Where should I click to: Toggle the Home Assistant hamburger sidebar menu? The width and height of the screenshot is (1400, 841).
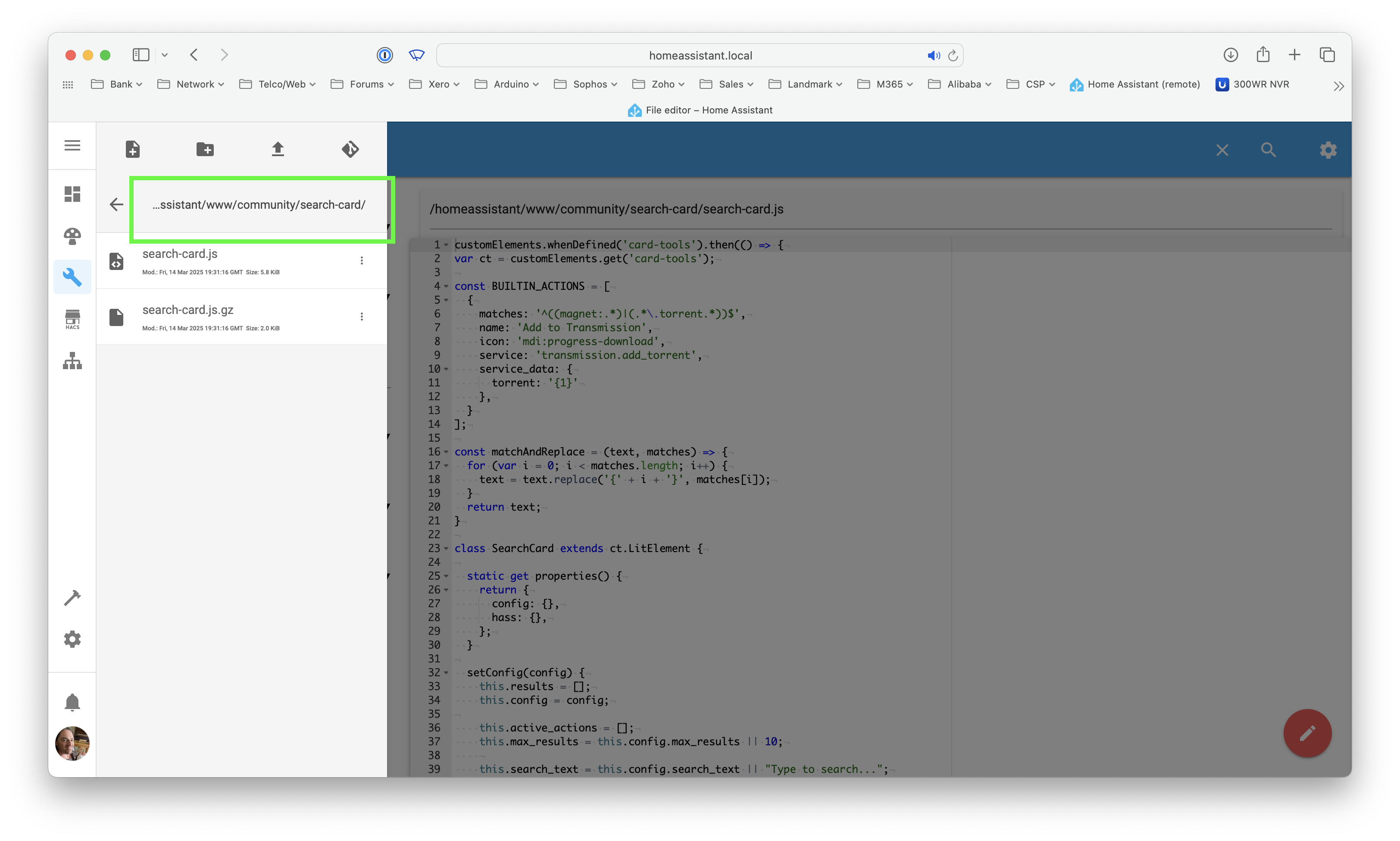point(72,146)
